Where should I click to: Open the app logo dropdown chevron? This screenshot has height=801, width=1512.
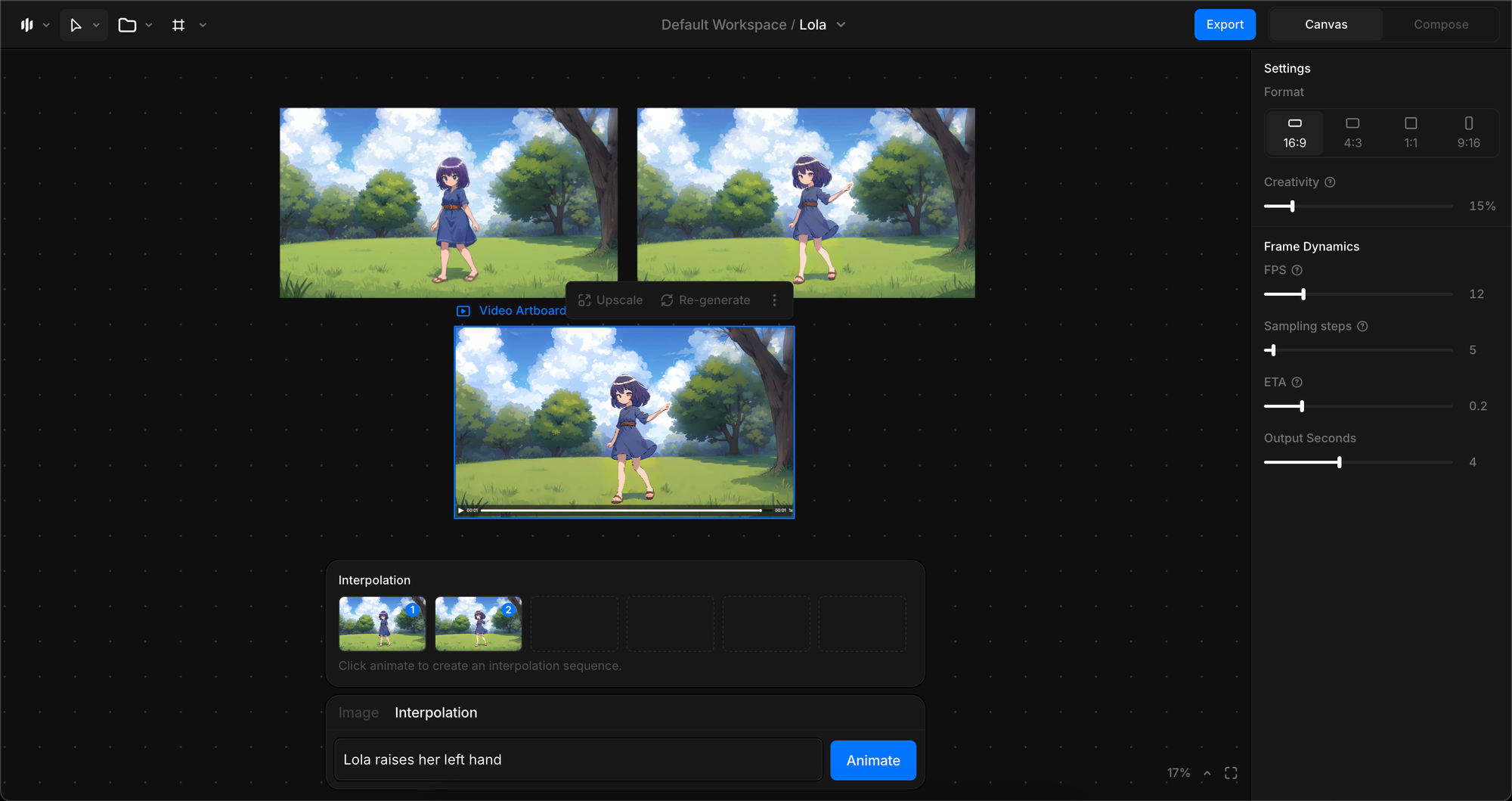(x=46, y=25)
